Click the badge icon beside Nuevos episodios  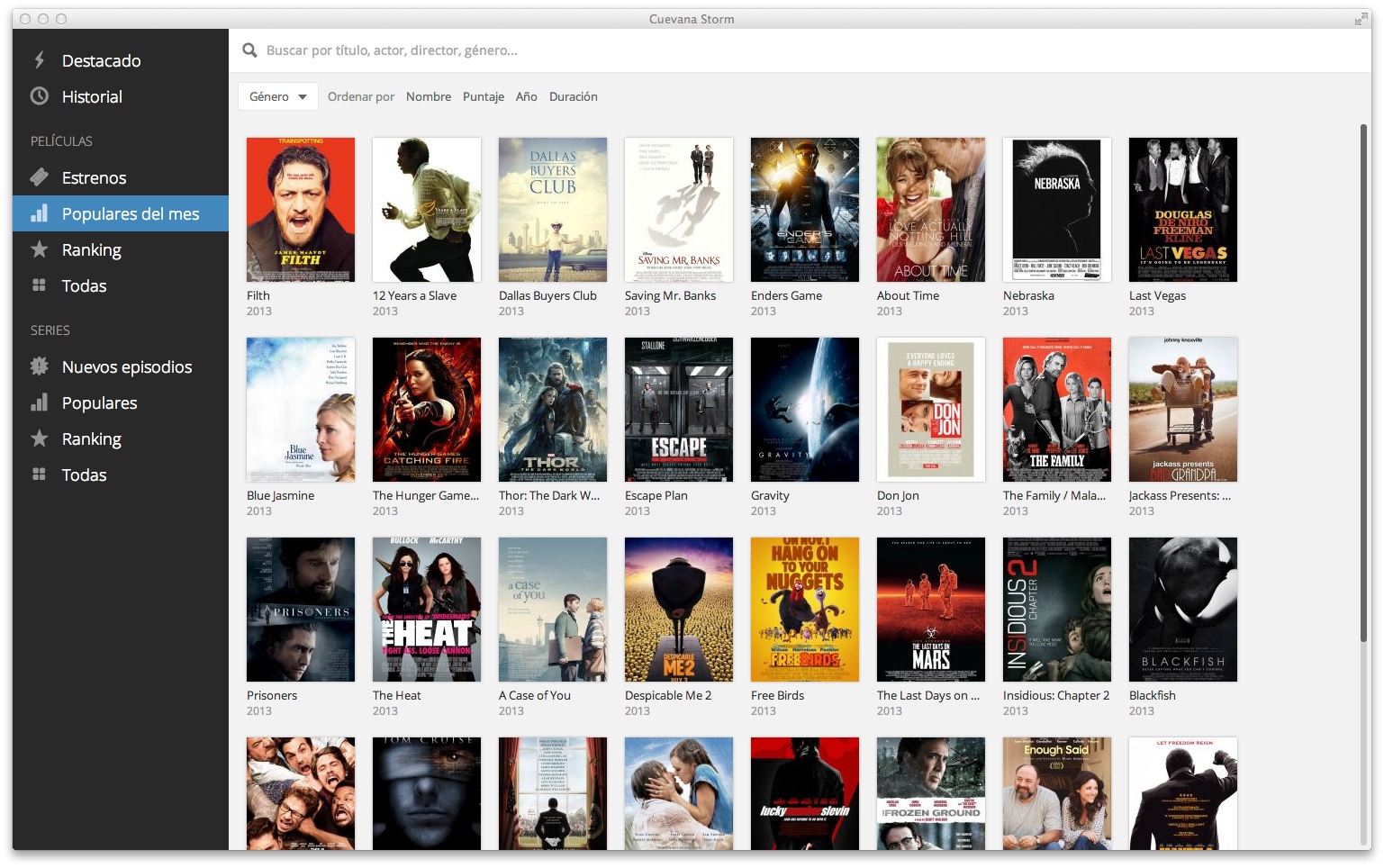point(39,366)
